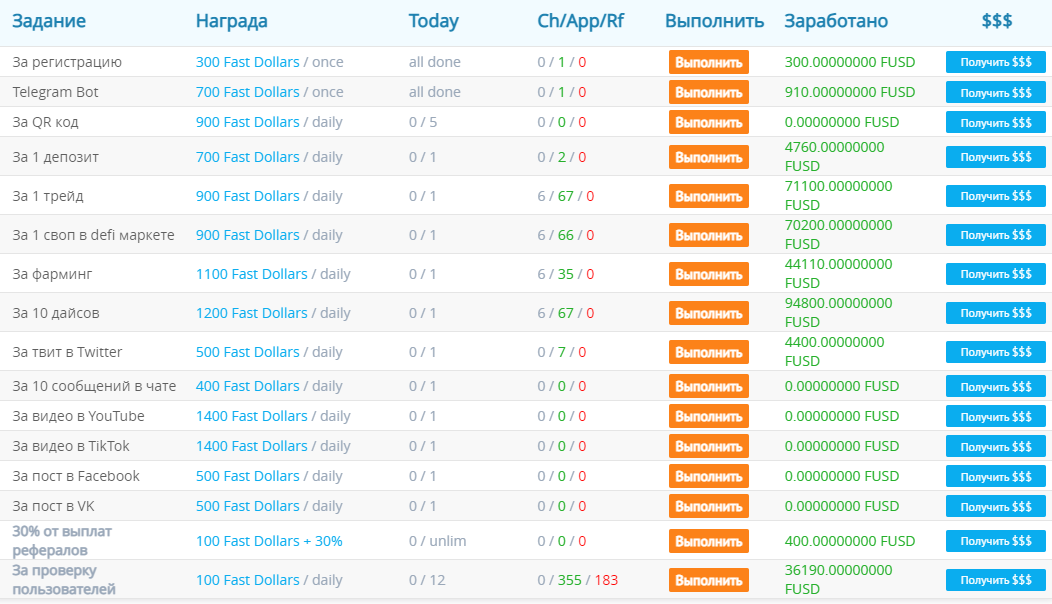Select the 0 / 355 / 183 counter

tap(578, 580)
